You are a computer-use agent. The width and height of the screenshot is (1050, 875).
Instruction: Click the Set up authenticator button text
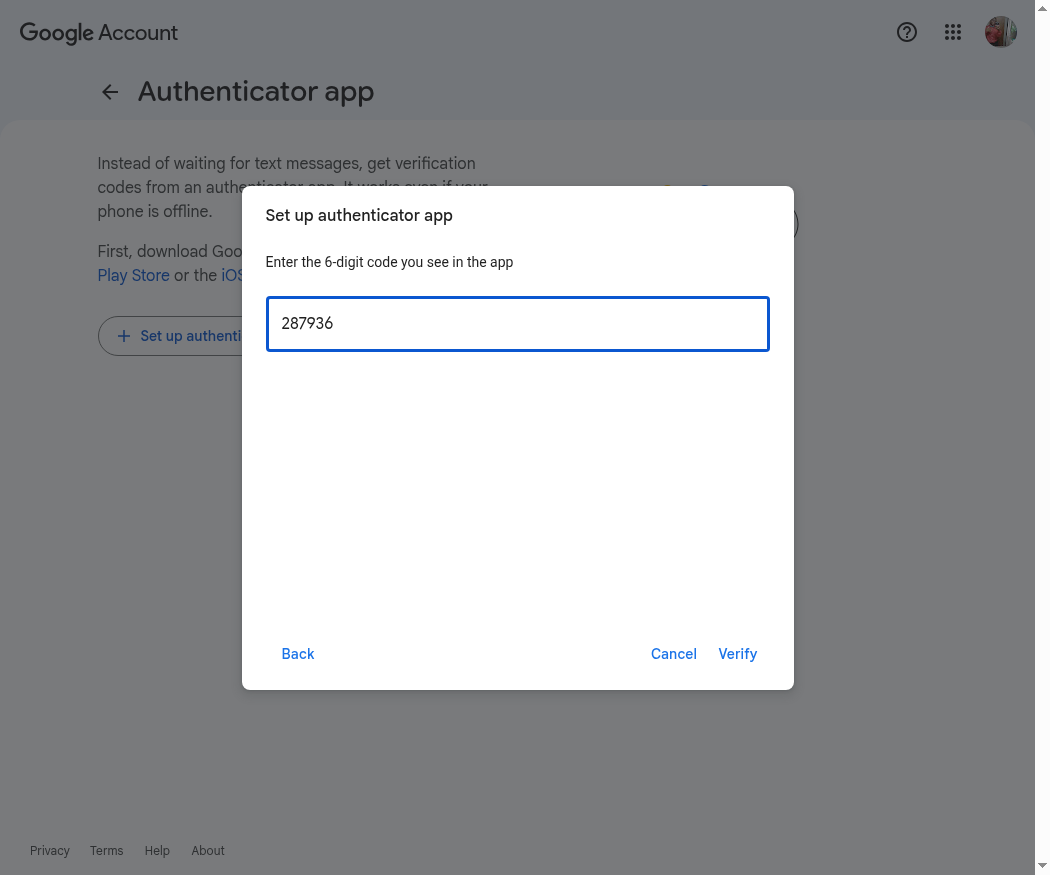[191, 336]
